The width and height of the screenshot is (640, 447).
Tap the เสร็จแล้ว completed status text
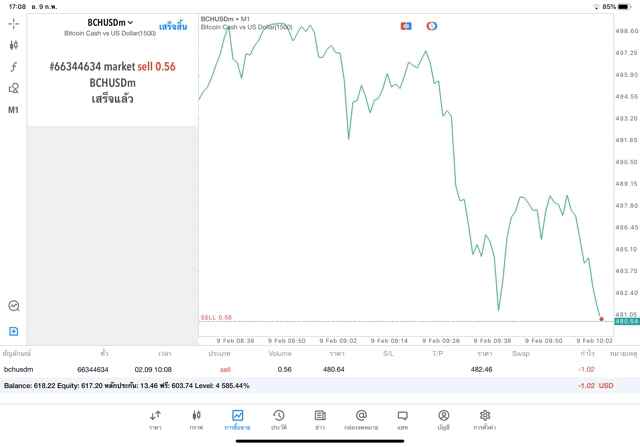pyautogui.click(x=112, y=99)
